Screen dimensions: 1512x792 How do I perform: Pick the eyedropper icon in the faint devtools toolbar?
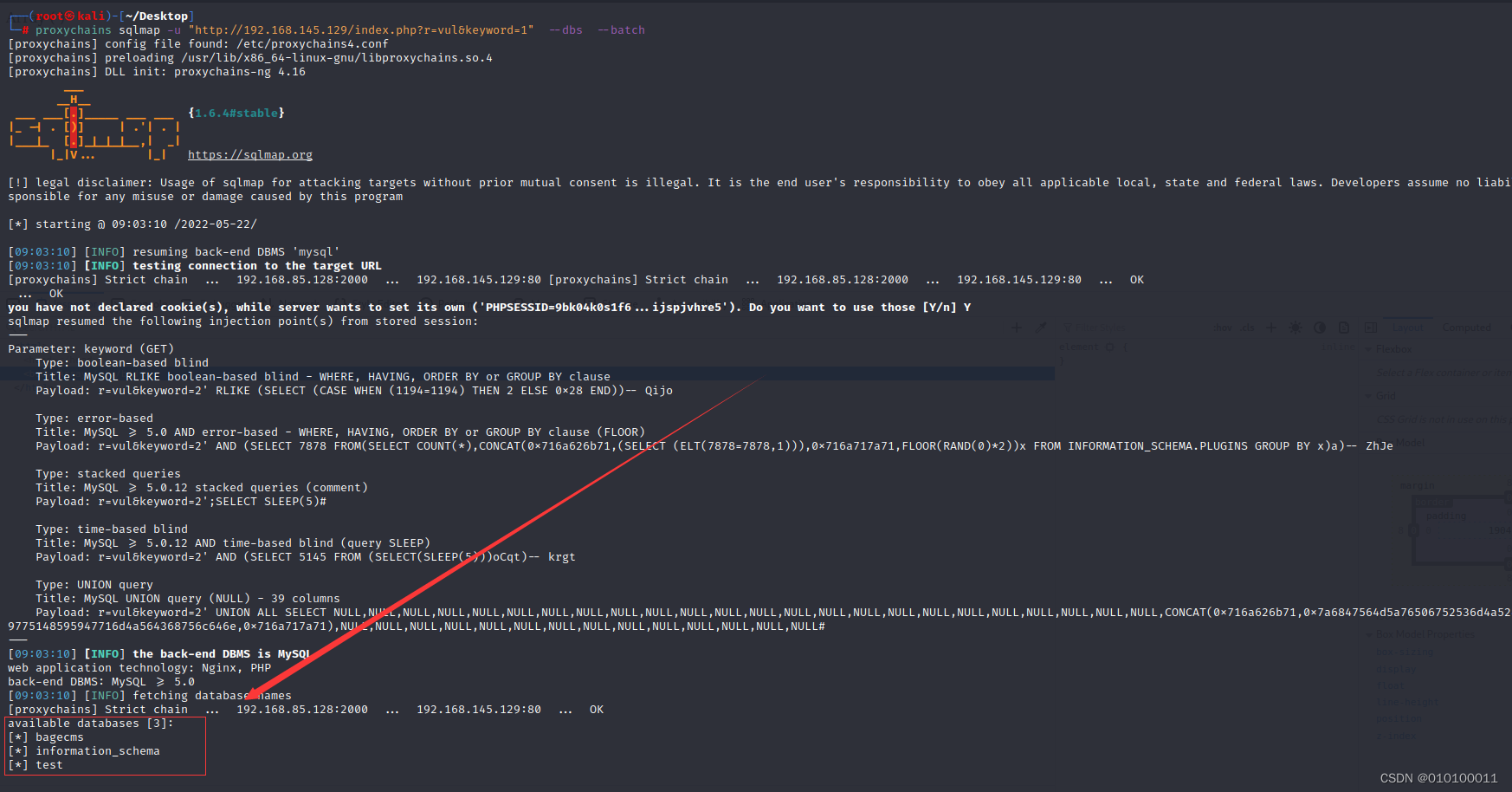pos(1041,328)
